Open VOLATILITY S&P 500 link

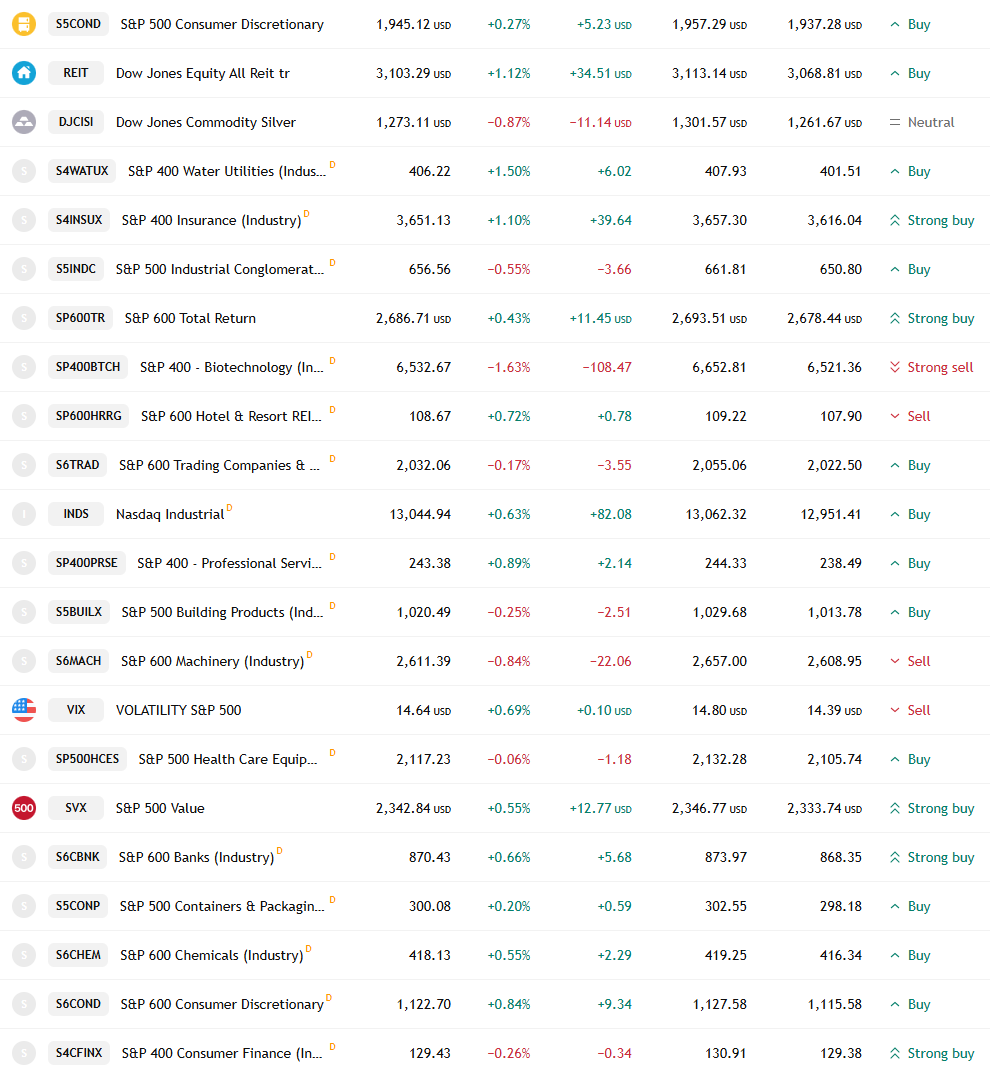[x=178, y=710]
